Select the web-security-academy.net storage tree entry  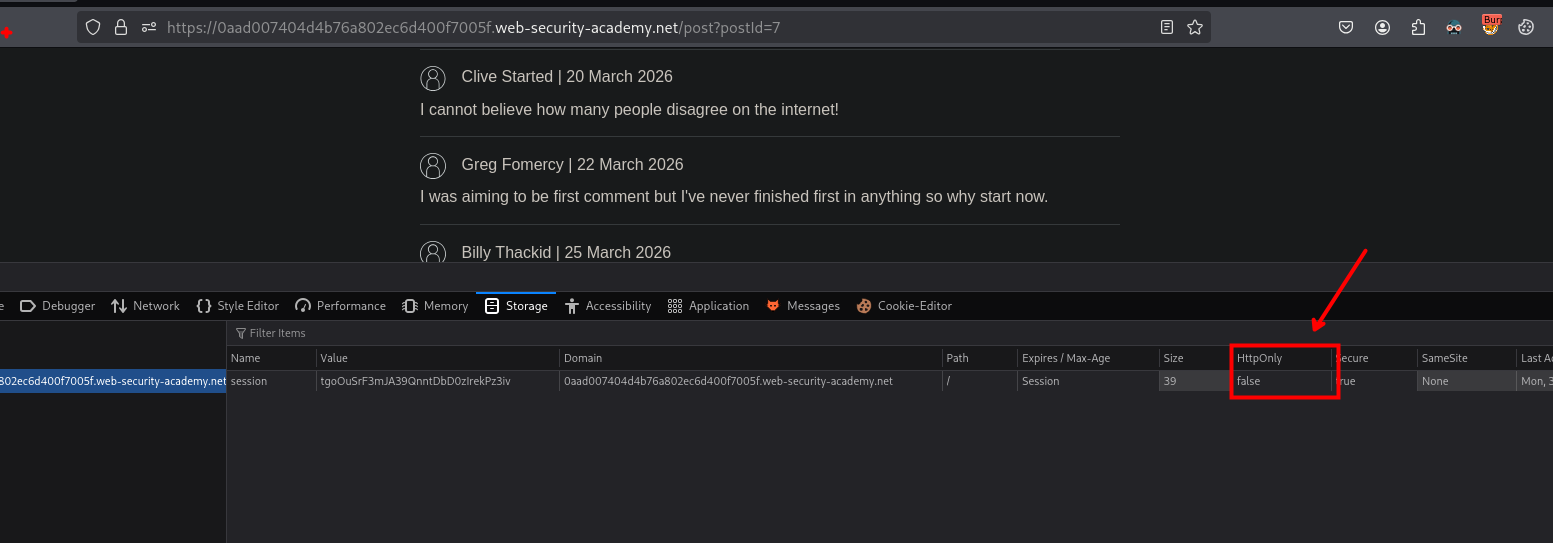pyautogui.click(x=112, y=381)
